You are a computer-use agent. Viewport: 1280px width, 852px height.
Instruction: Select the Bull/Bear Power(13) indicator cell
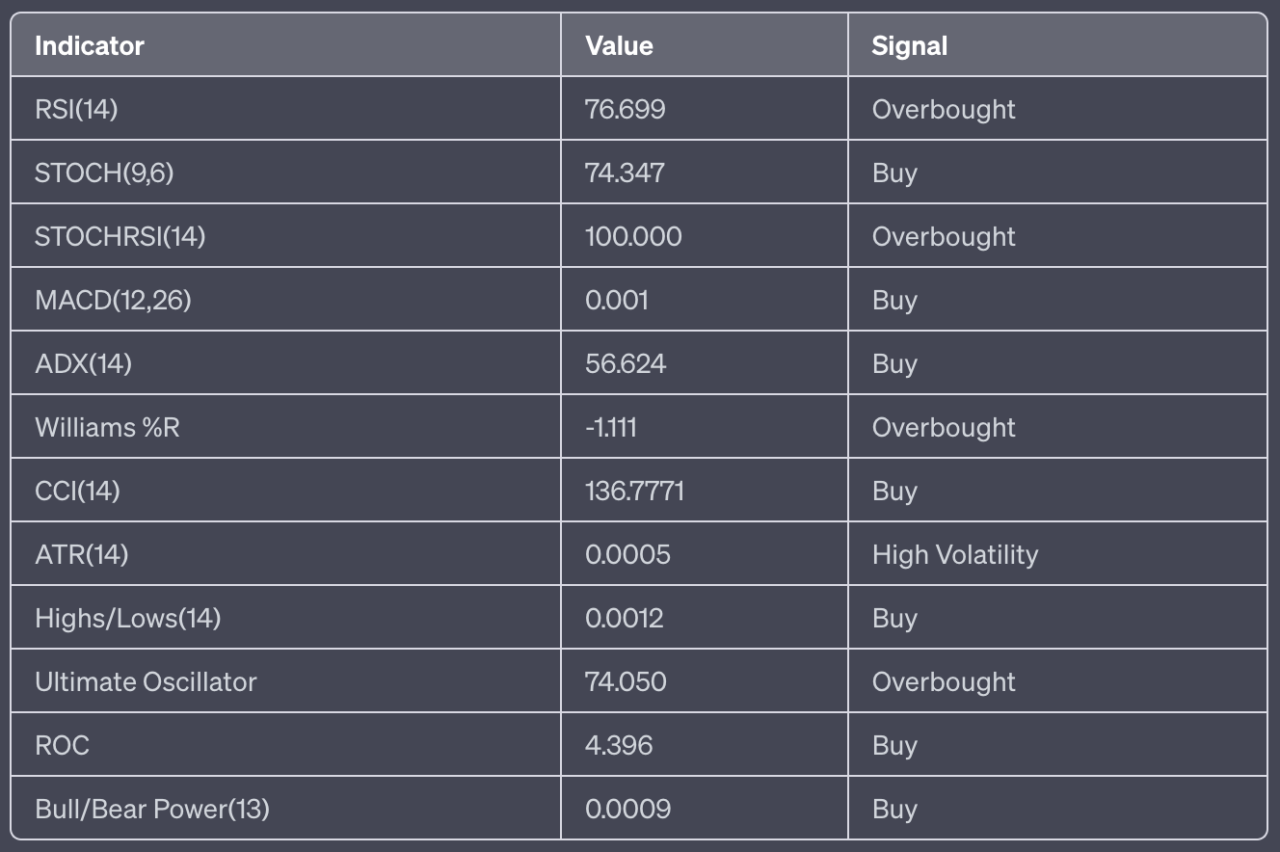click(152, 809)
